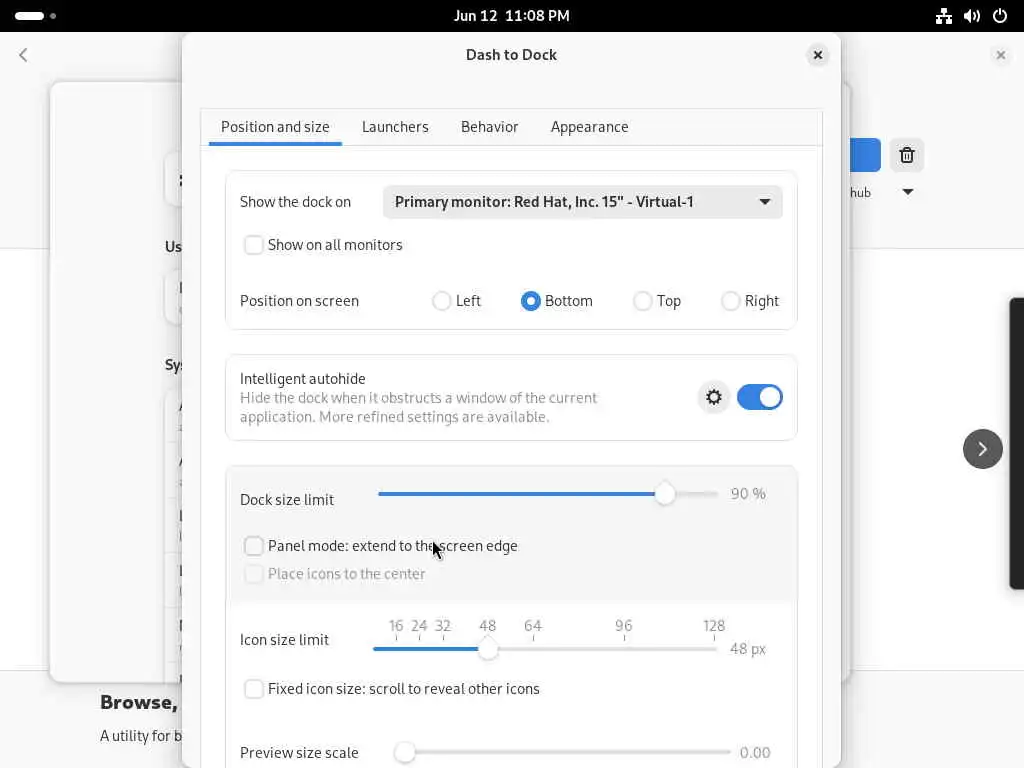The width and height of the screenshot is (1024, 768).
Task: Click the back arrow in background window
Action: click(24, 55)
